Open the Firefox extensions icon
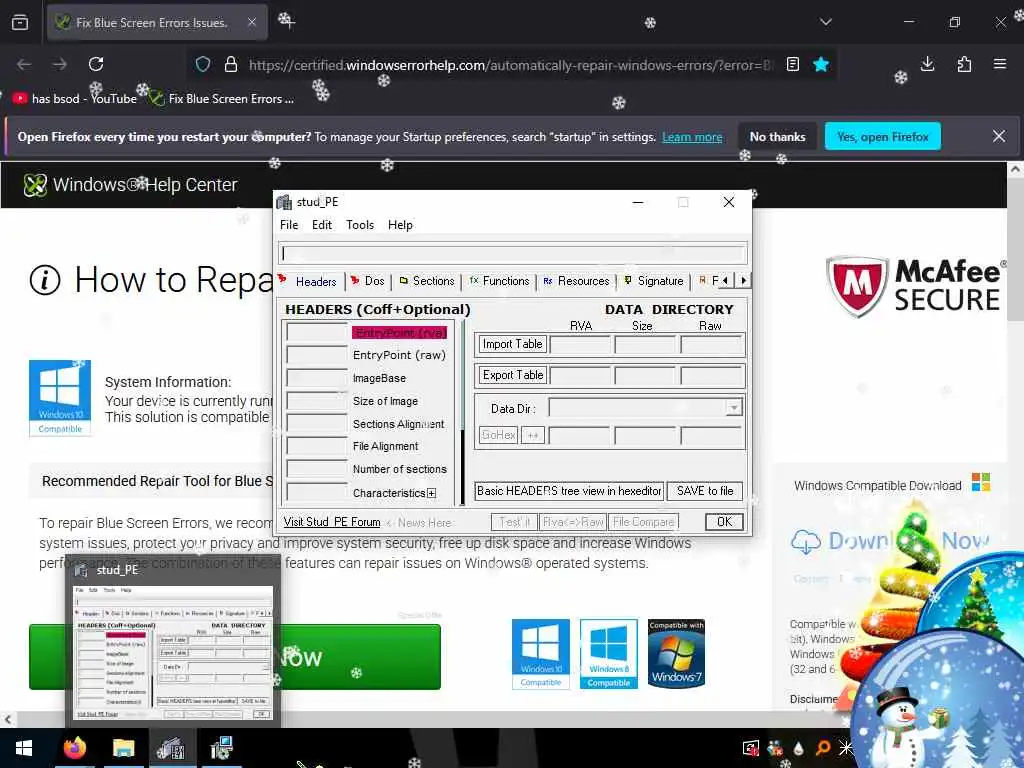 (x=964, y=64)
